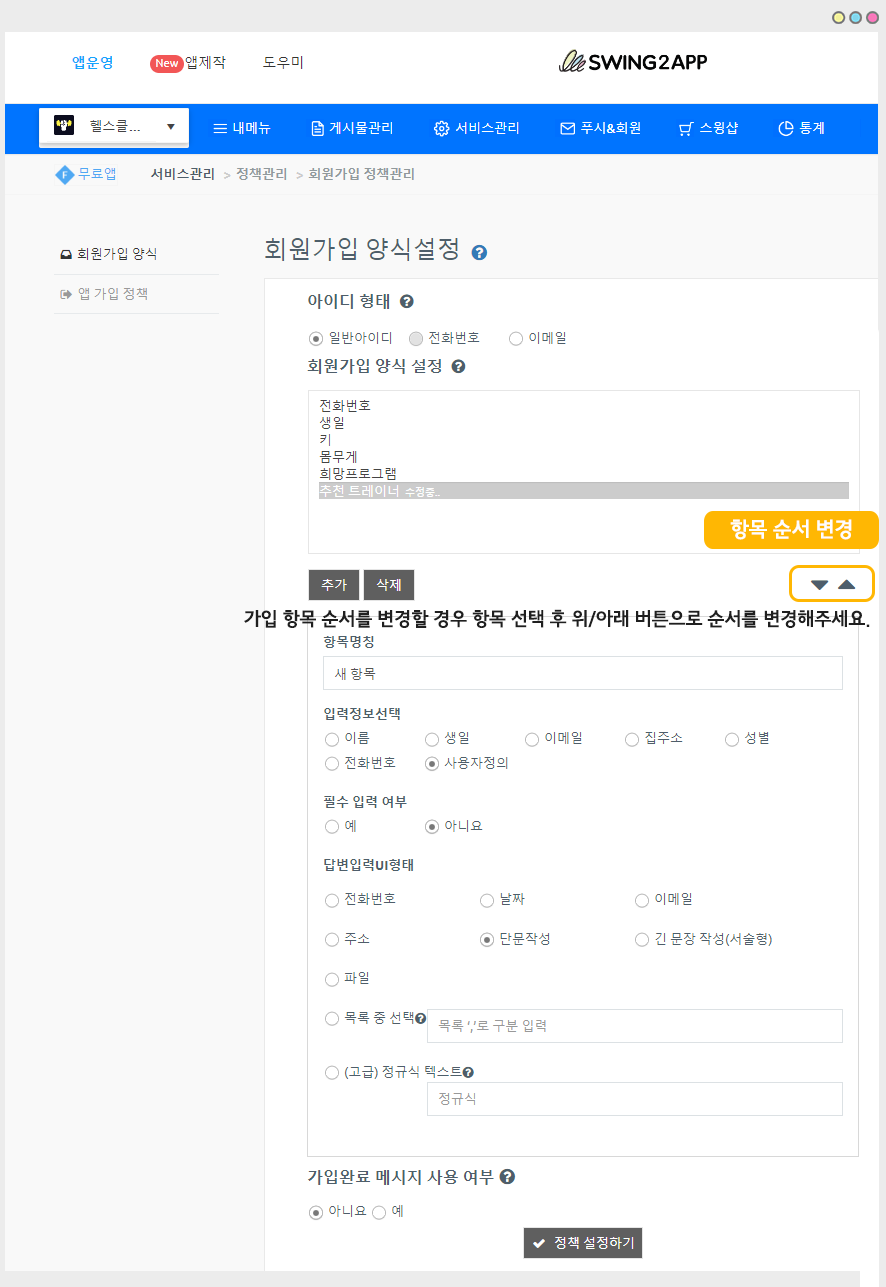Click the 항목명칭 text field
Screen dimensions: 886x1287
pyautogui.click(x=582, y=673)
